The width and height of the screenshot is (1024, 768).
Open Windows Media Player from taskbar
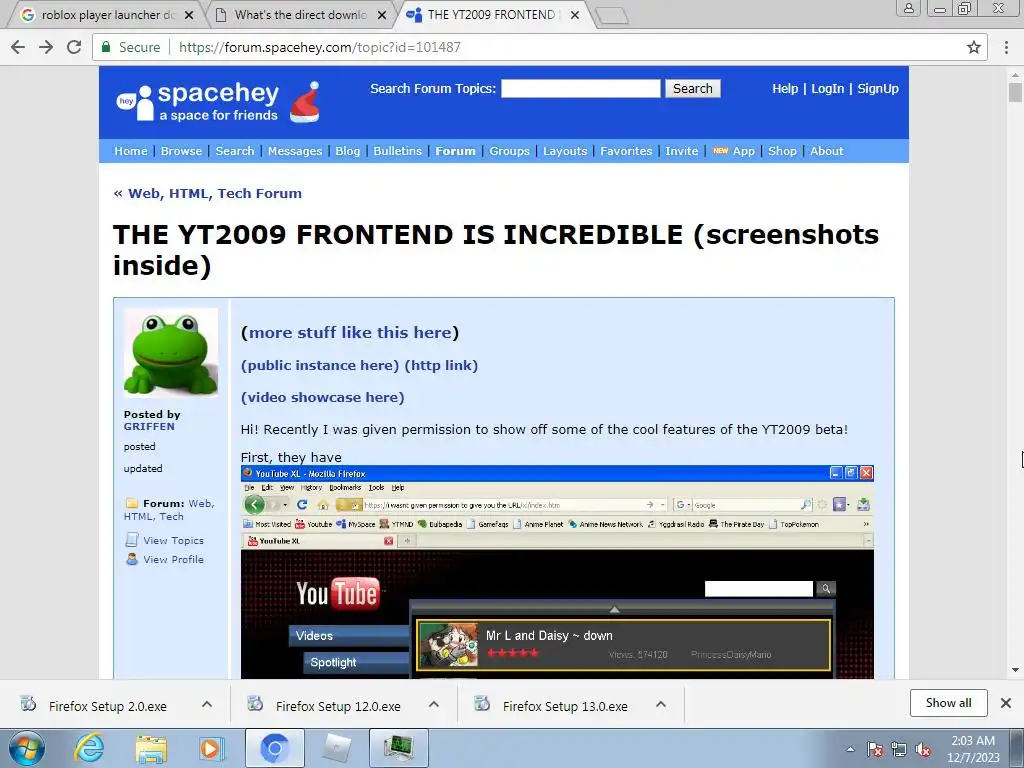coord(212,748)
